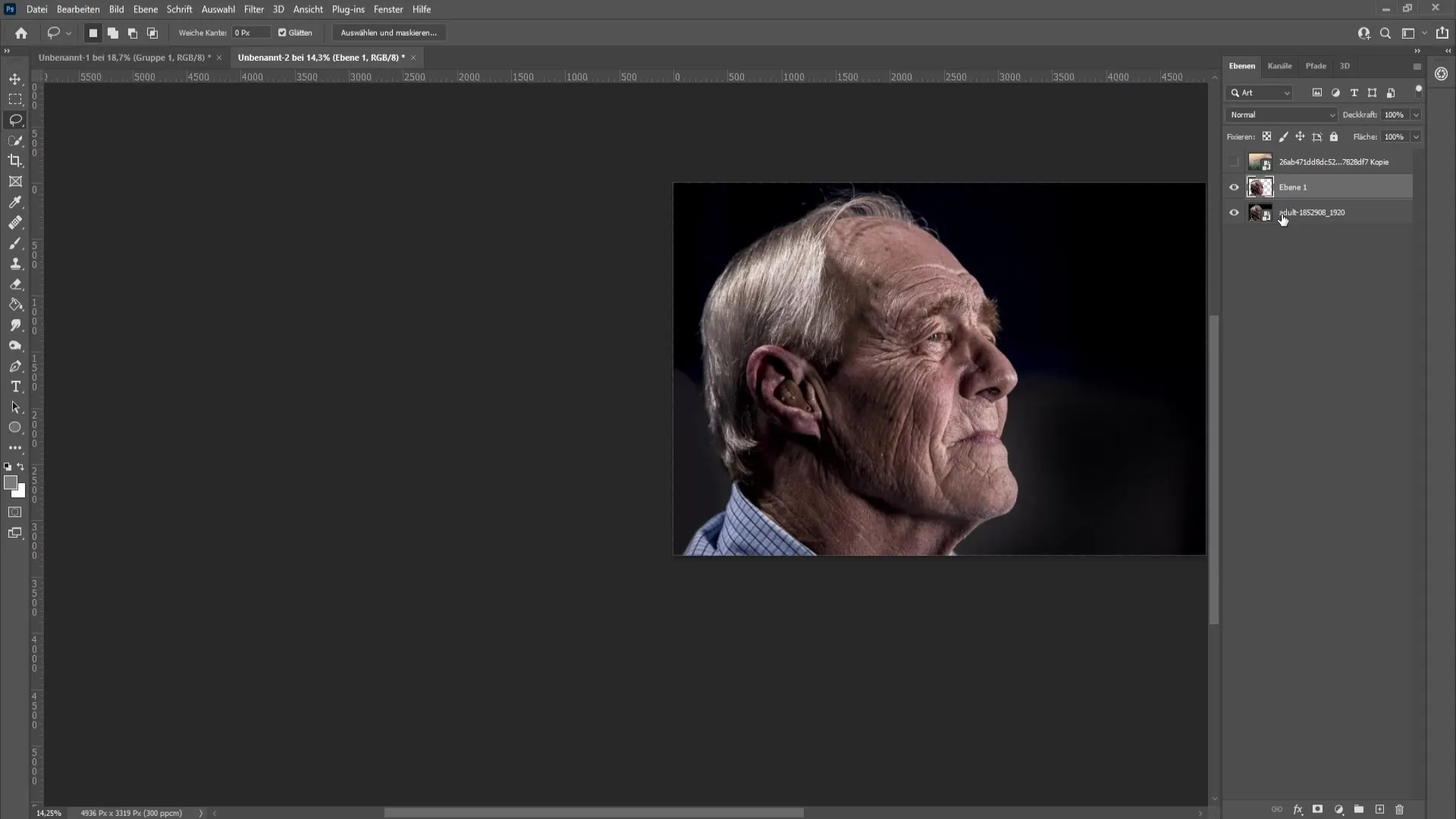Viewport: 1456px width, 819px height.
Task: Open the Filter menu
Action: (x=253, y=9)
